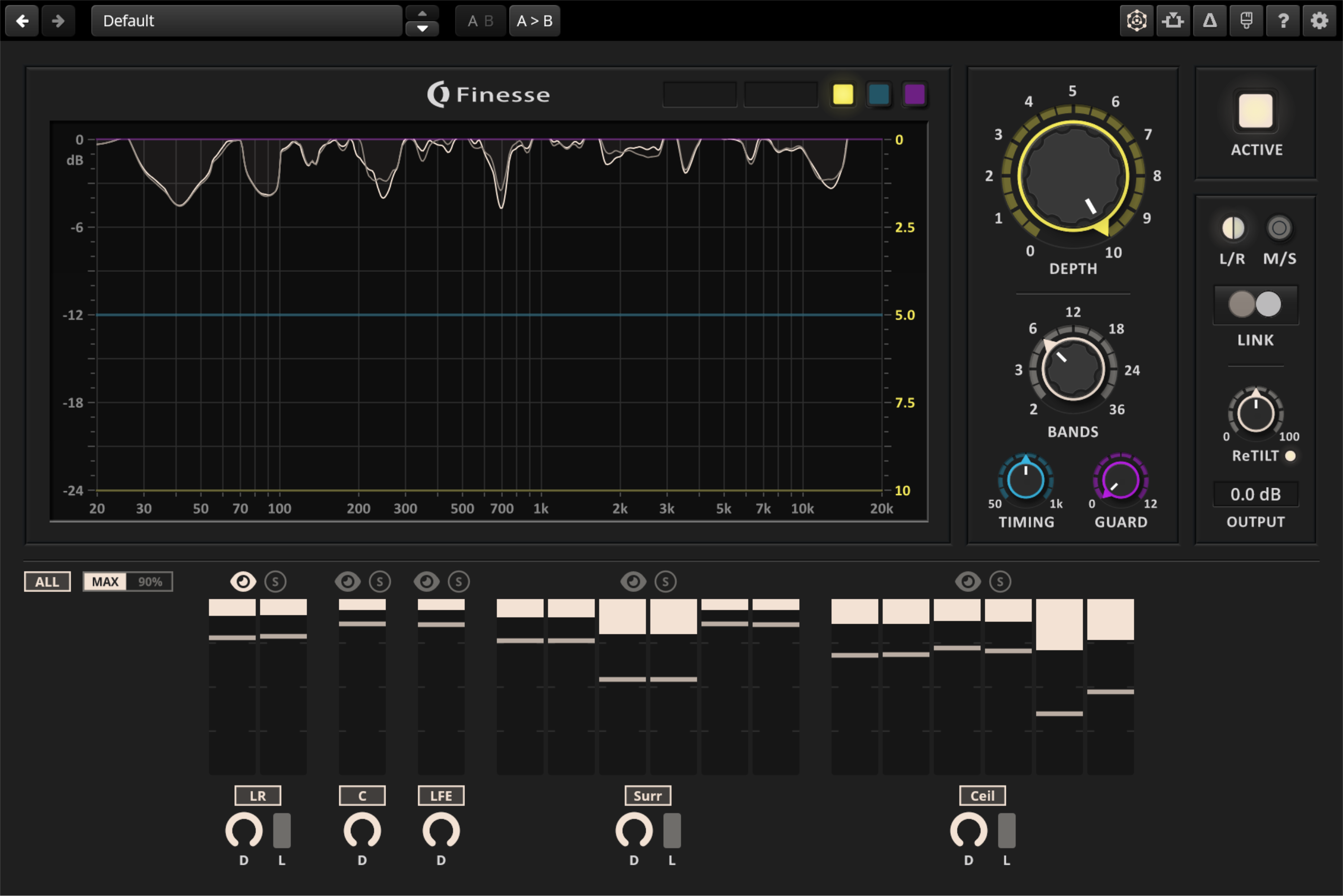Toggle the ACTIVE button
1343x896 pixels.
(x=1256, y=112)
